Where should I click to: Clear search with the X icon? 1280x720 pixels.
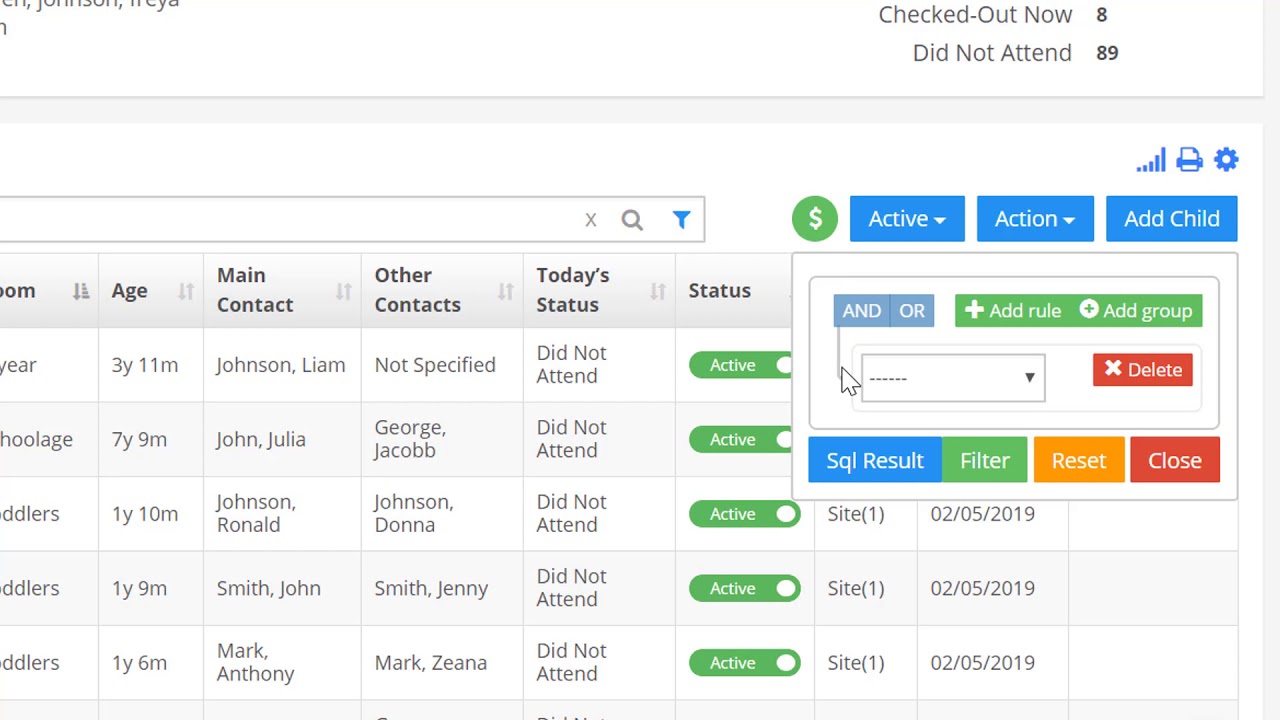(591, 220)
